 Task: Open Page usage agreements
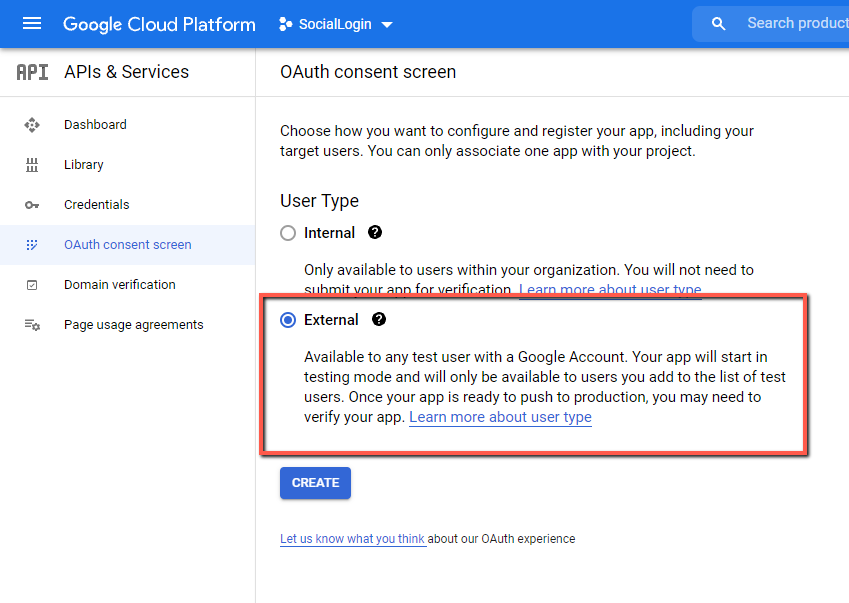click(134, 325)
